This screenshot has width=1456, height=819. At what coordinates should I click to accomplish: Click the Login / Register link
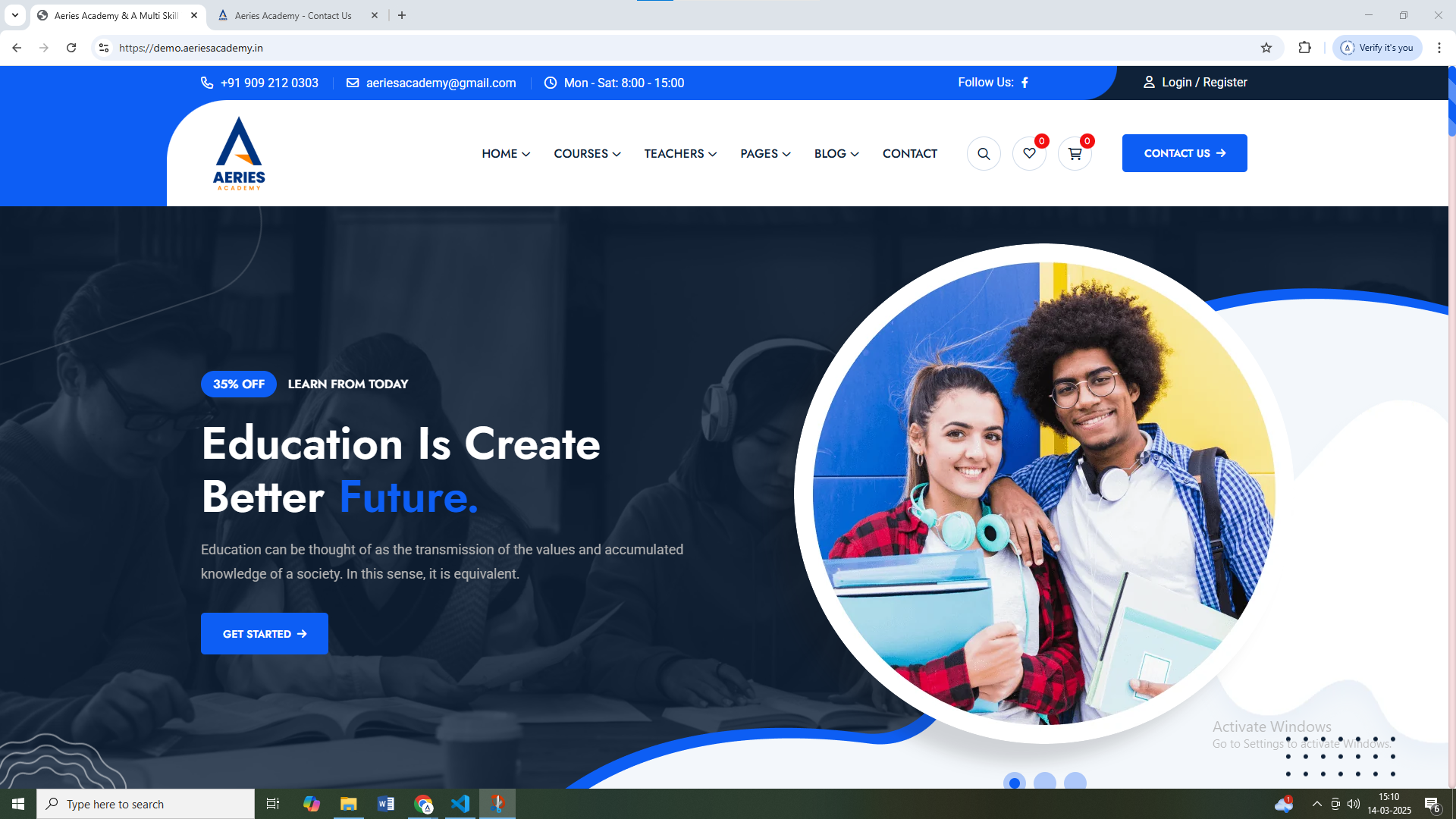pos(1204,82)
